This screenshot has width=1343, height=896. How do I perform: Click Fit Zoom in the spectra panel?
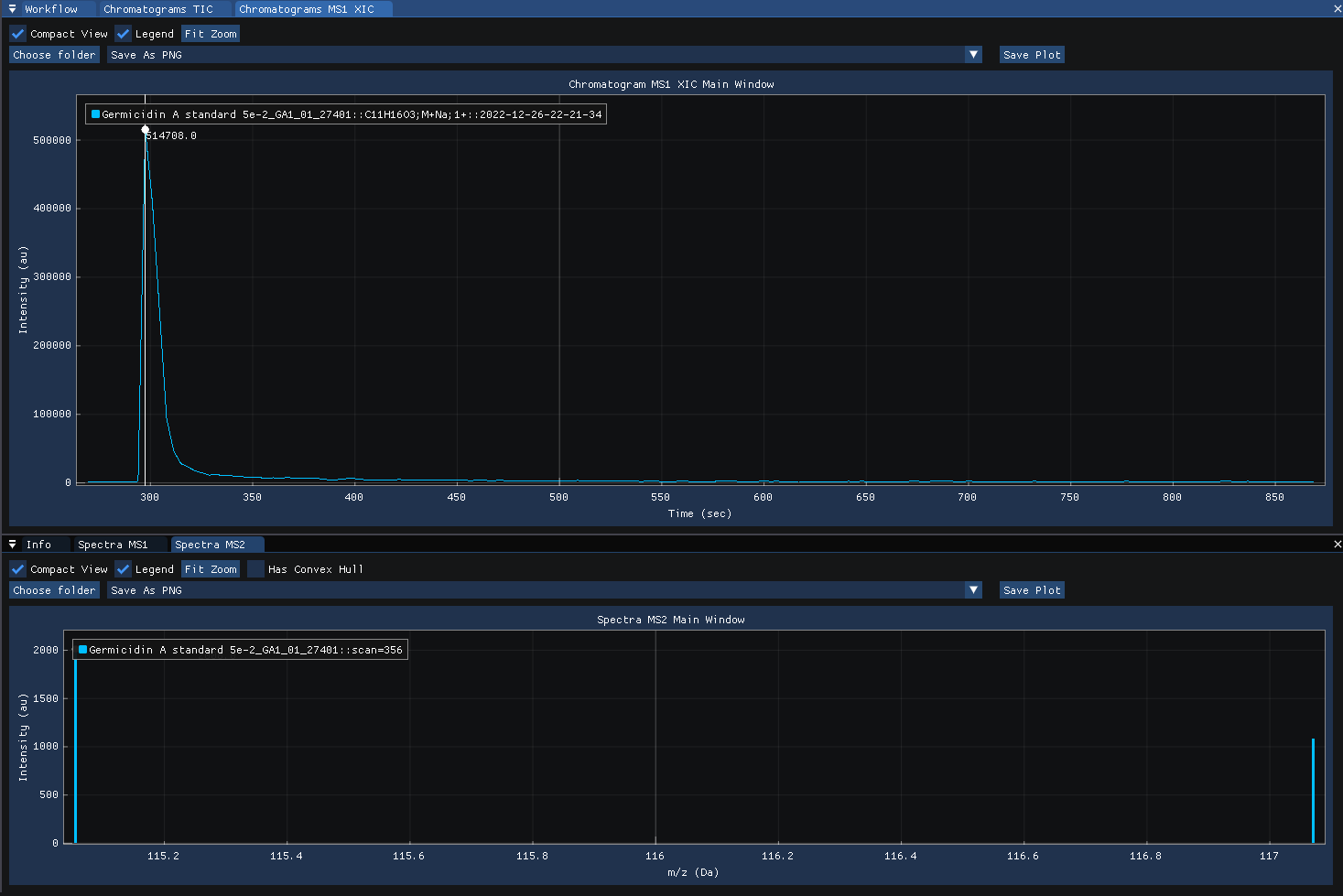pos(211,569)
